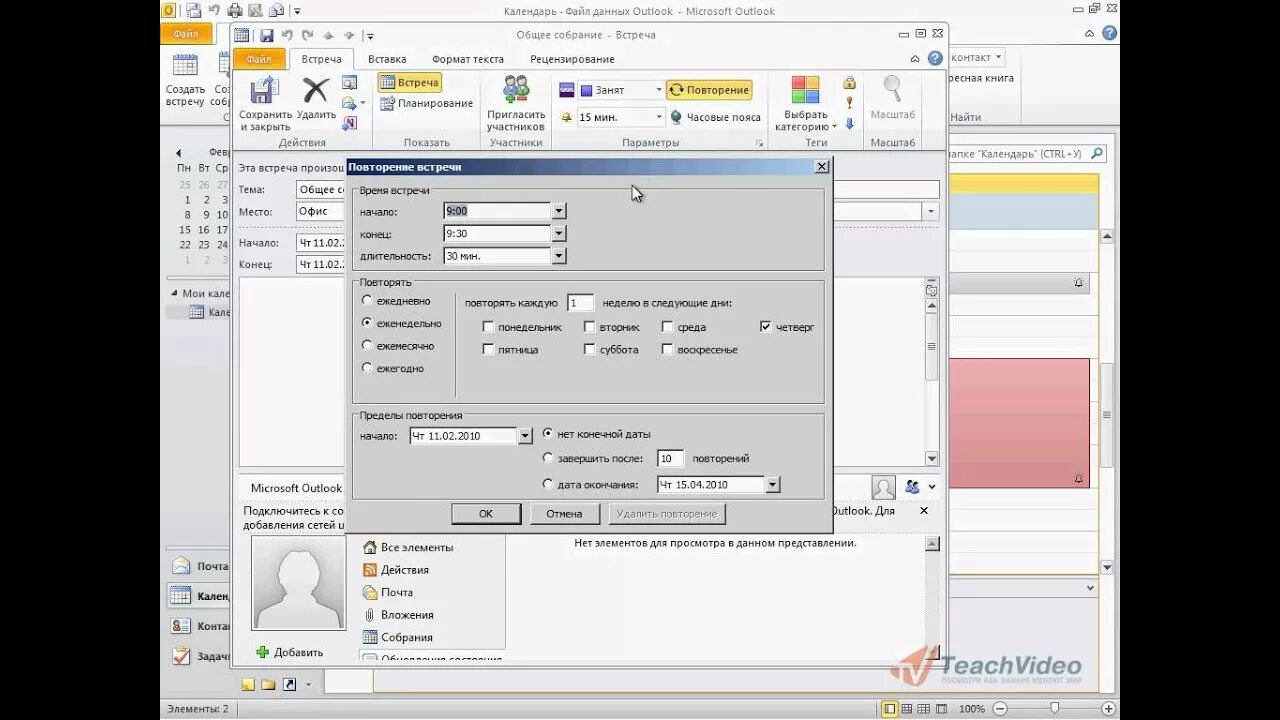Click OK in the recurrence dialog

486,514
